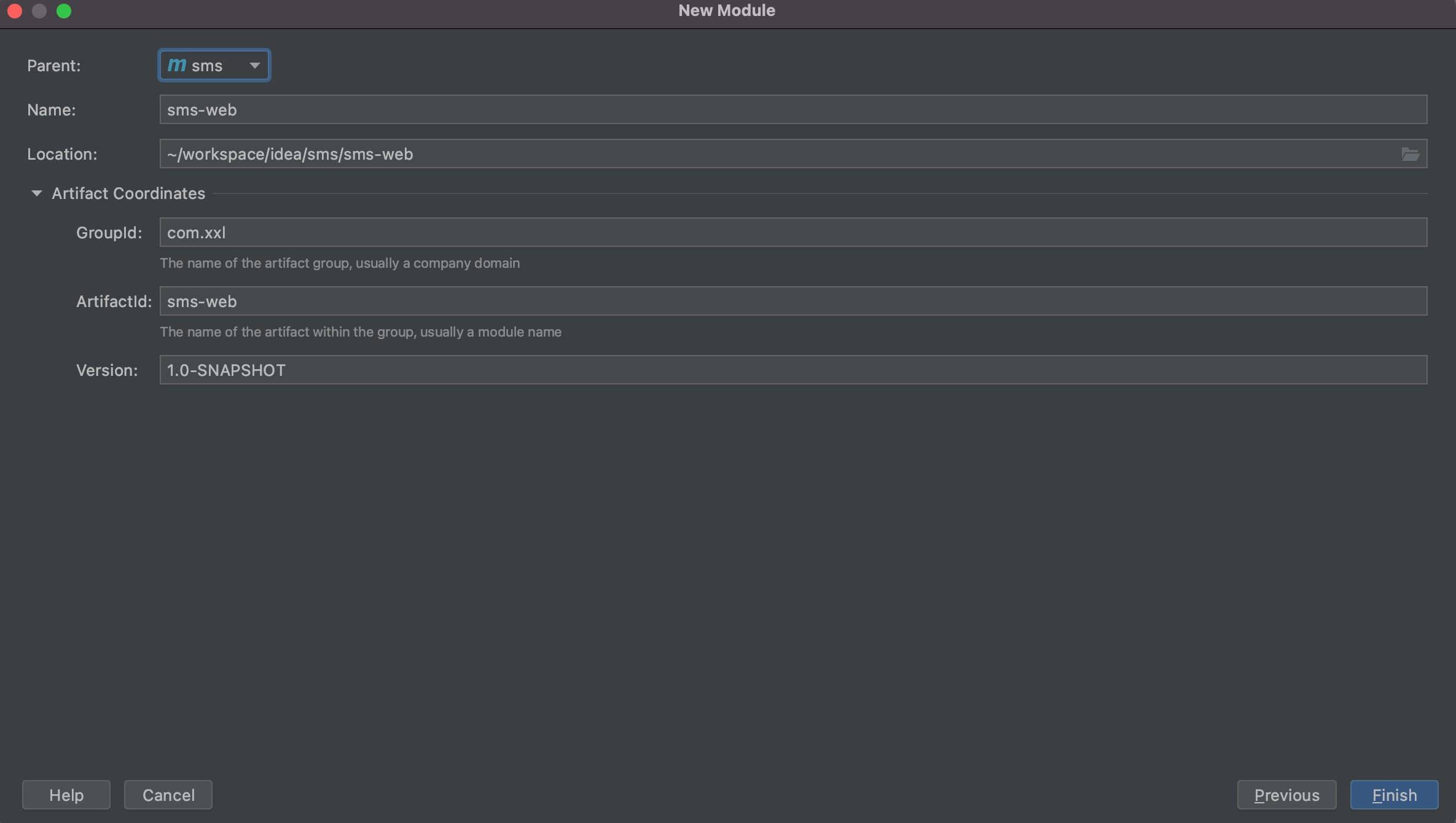The height and width of the screenshot is (823, 1456).
Task: Click the New Module title bar text
Action: tap(726, 10)
